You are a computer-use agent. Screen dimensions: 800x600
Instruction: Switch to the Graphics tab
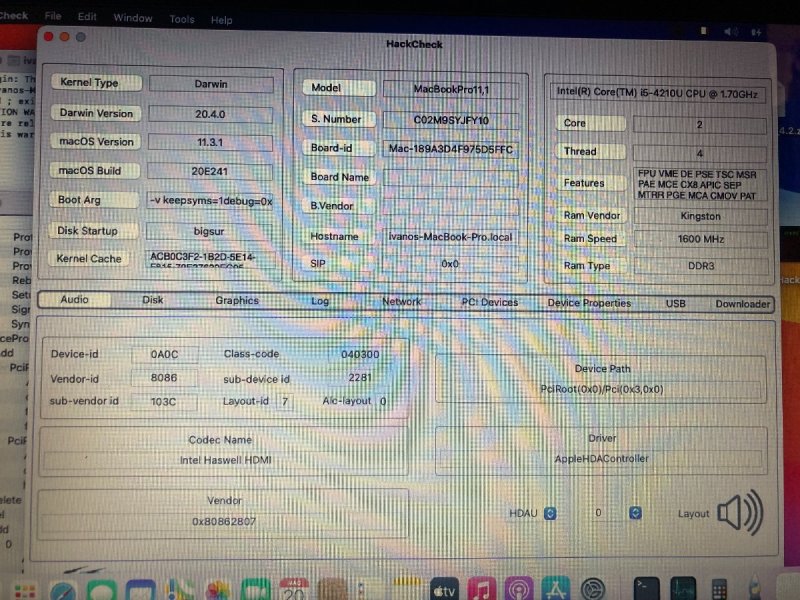(237, 301)
